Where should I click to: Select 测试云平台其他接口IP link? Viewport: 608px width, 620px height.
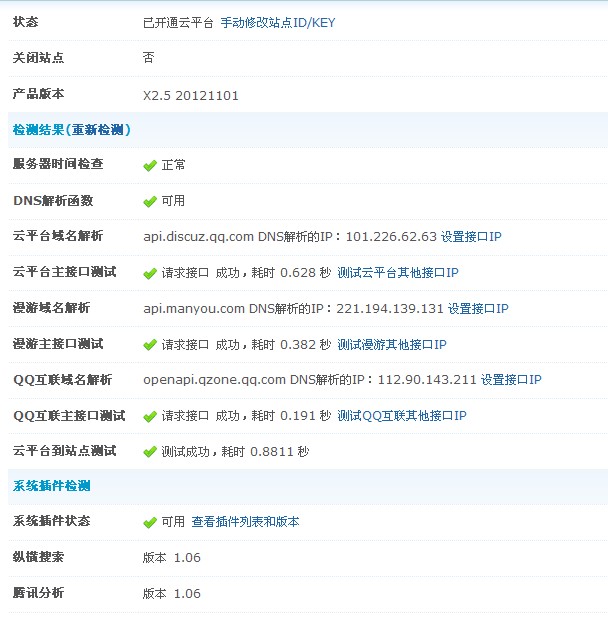pos(398,273)
